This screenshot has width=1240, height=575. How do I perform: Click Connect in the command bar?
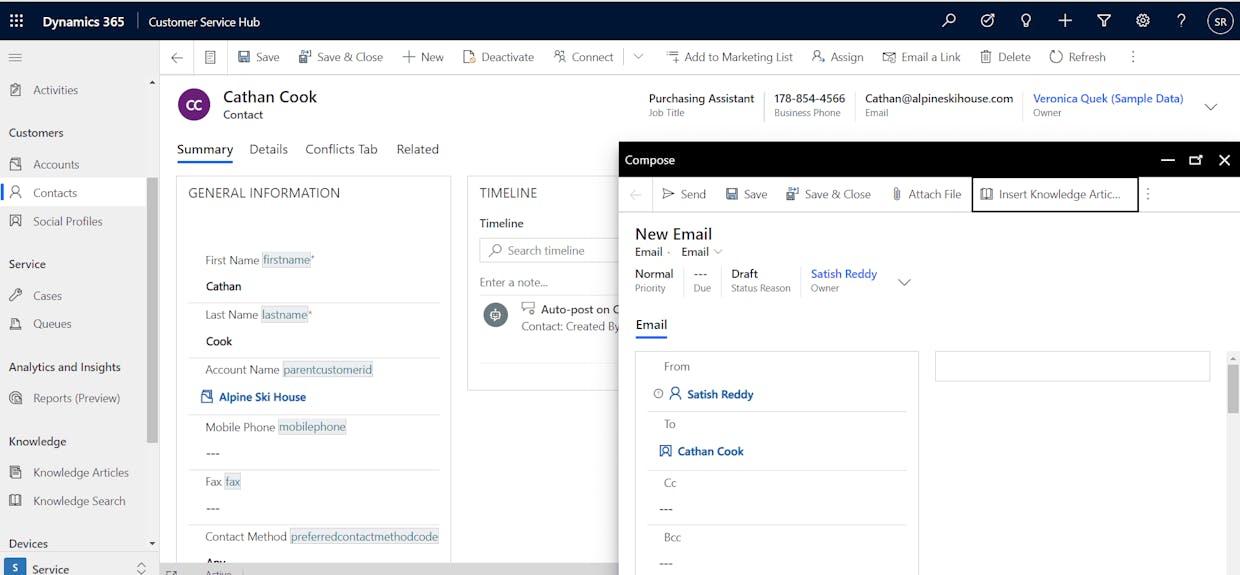point(583,57)
